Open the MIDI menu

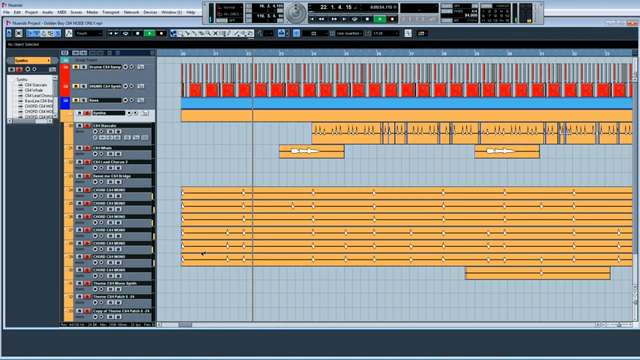click(x=62, y=12)
